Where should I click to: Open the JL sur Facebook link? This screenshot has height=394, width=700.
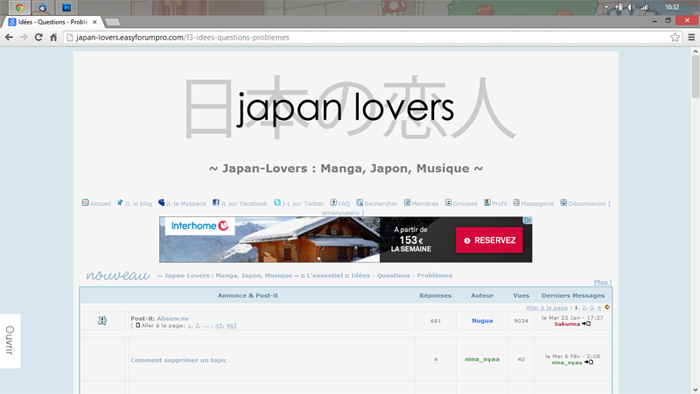(x=244, y=203)
